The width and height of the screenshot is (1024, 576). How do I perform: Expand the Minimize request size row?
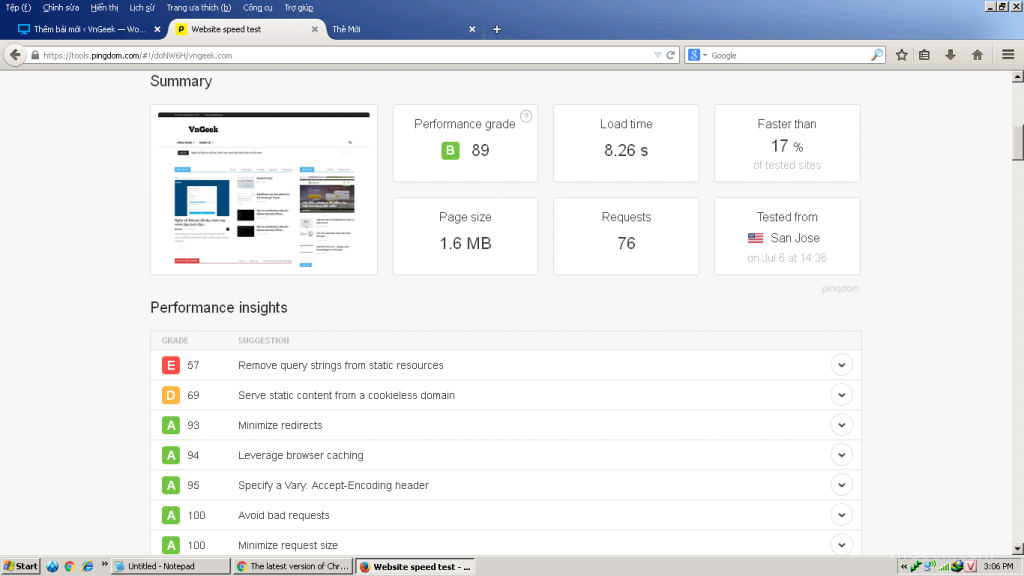click(x=842, y=545)
